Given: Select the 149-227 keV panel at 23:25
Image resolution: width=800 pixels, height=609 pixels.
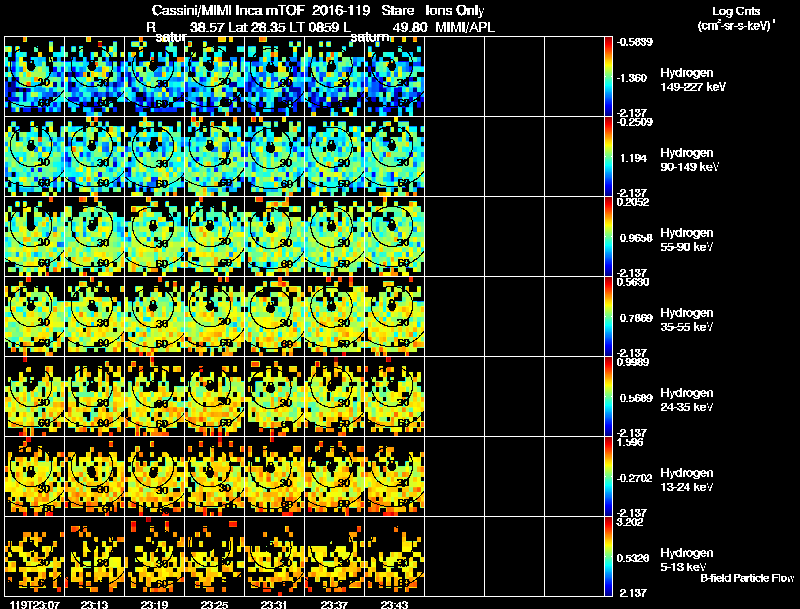Looking at the screenshot, I should (215, 77).
